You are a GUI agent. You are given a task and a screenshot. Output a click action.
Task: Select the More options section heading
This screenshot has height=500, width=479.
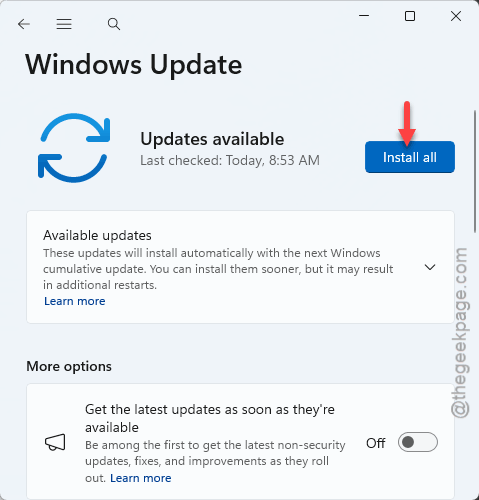click(69, 366)
